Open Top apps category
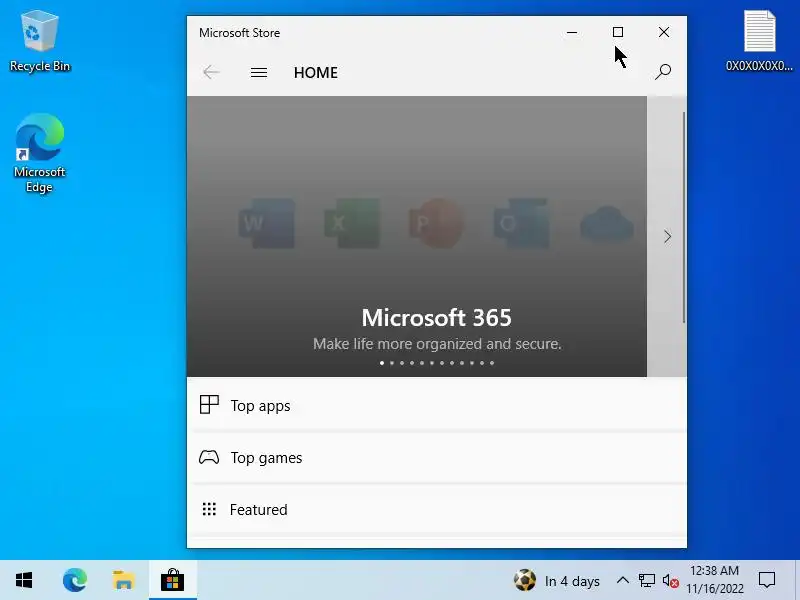This screenshot has height=600, width=800. tap(437, 405)
